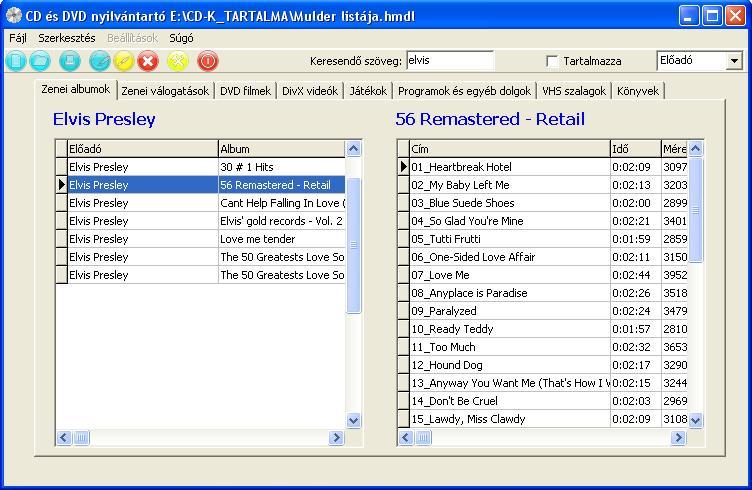Click the album list vertical scrollbar thumb
This screenshot has height=490, width=752.
pos(353,245)
